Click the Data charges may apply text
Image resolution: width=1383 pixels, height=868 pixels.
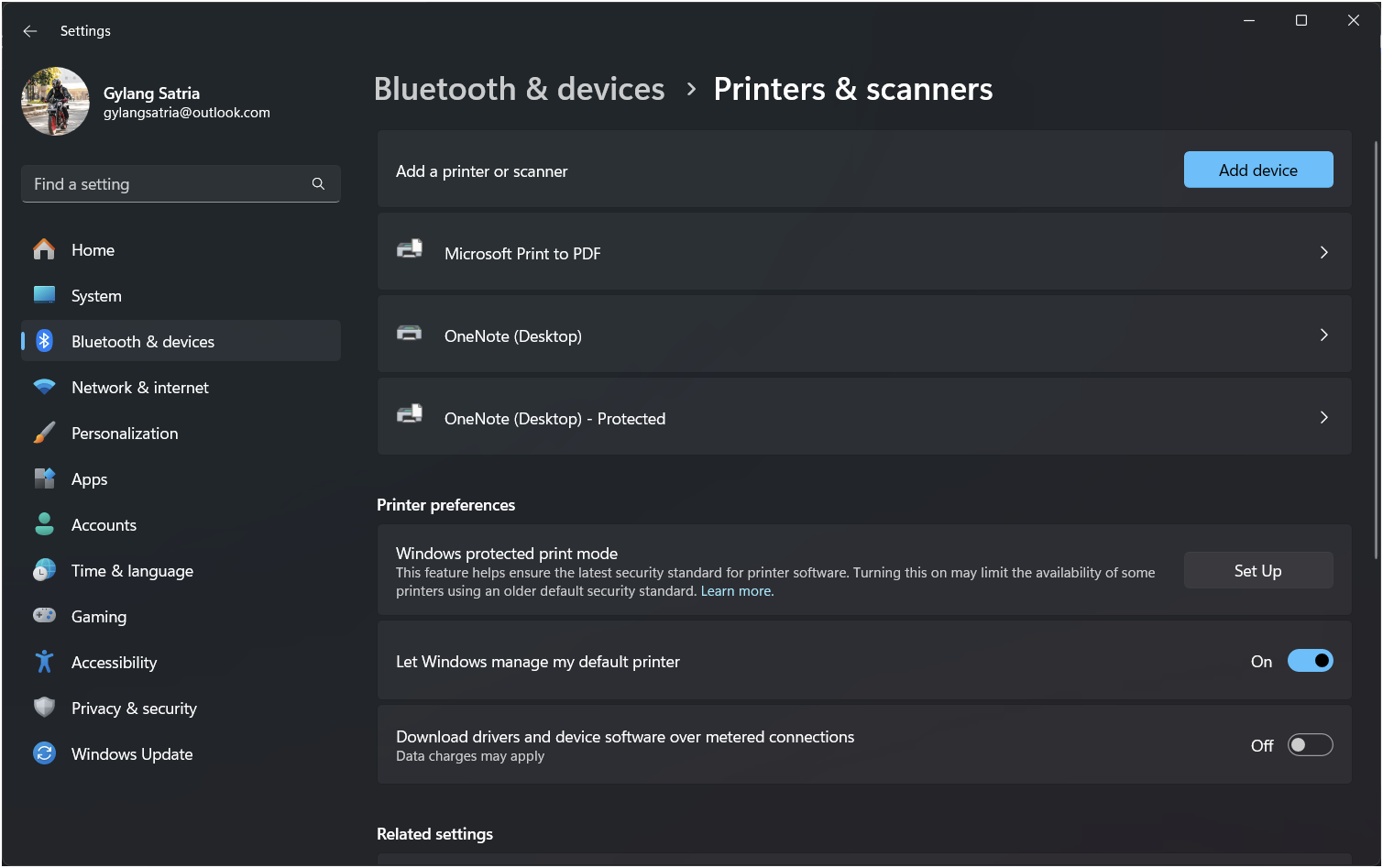(x=470, y=756)
